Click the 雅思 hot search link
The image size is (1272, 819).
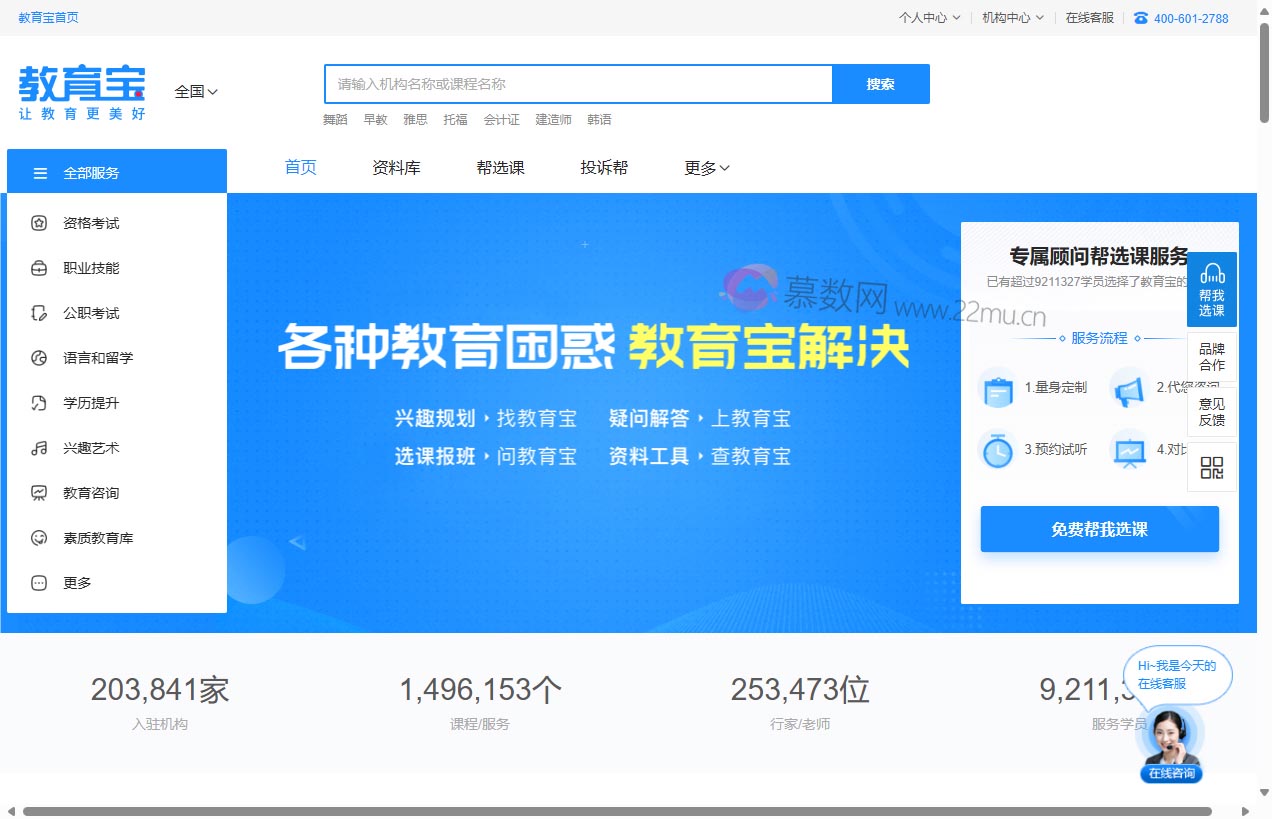click(x=415, y=120)
